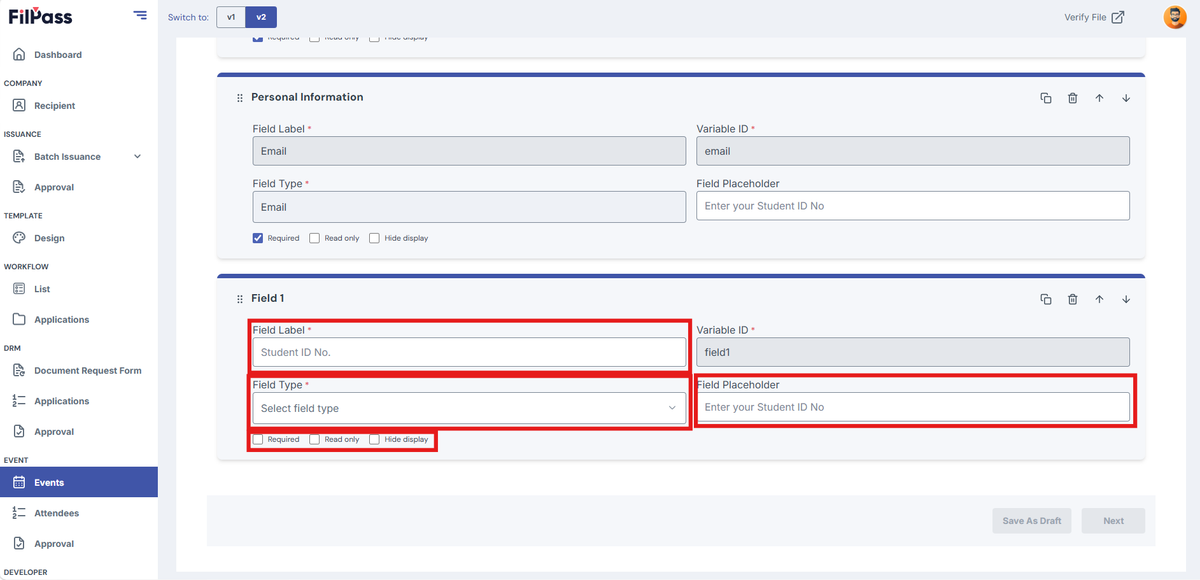Move Field 1 section up
This screenshot has width=1200, height=580.
click(1099, 299)
